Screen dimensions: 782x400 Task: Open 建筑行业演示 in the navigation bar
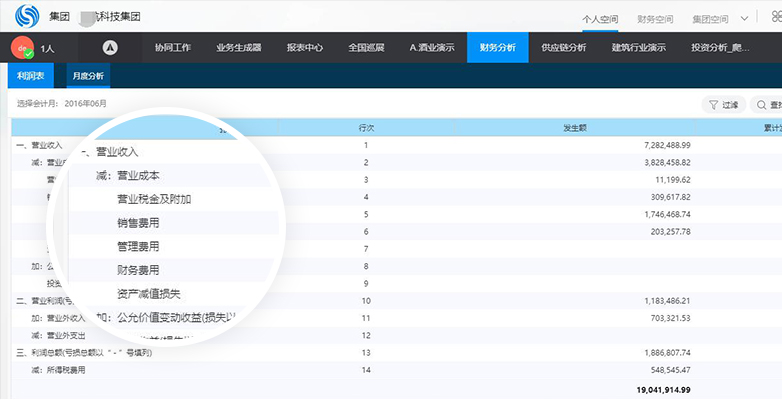coord(638,47)
